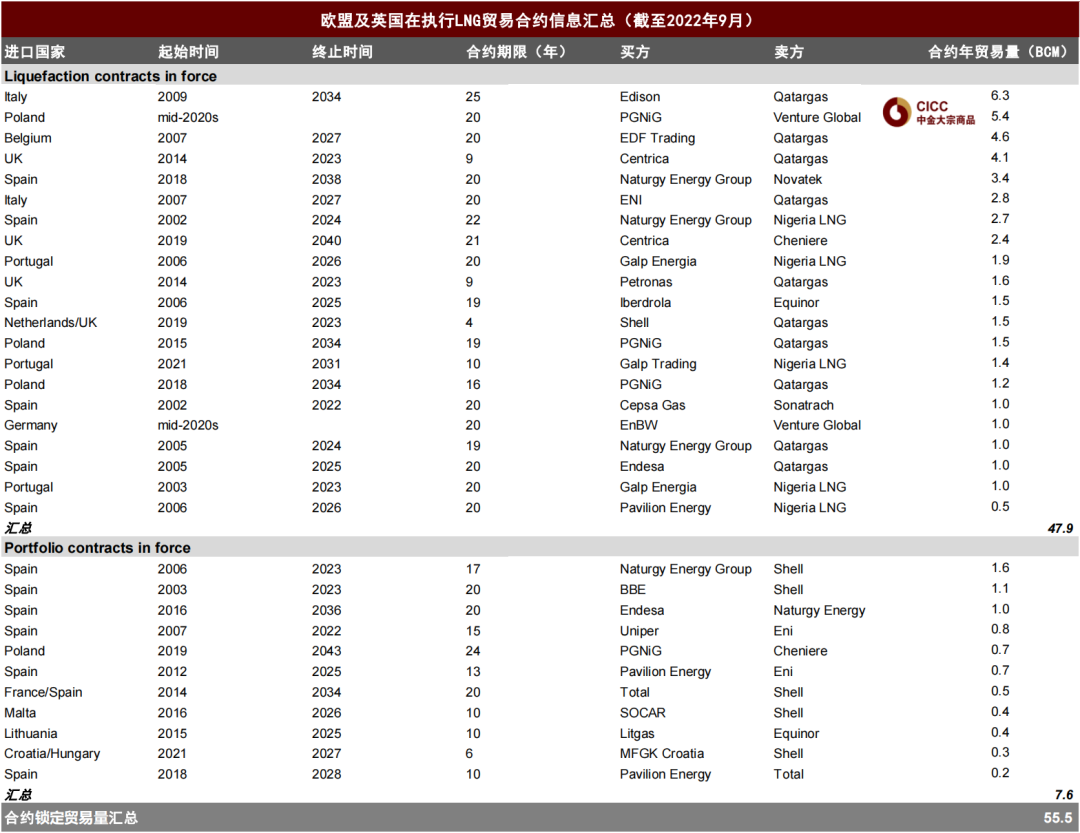Select the volume value 3.4
Viewport: 1080px width, 833px height.
tap(1000, 178)
